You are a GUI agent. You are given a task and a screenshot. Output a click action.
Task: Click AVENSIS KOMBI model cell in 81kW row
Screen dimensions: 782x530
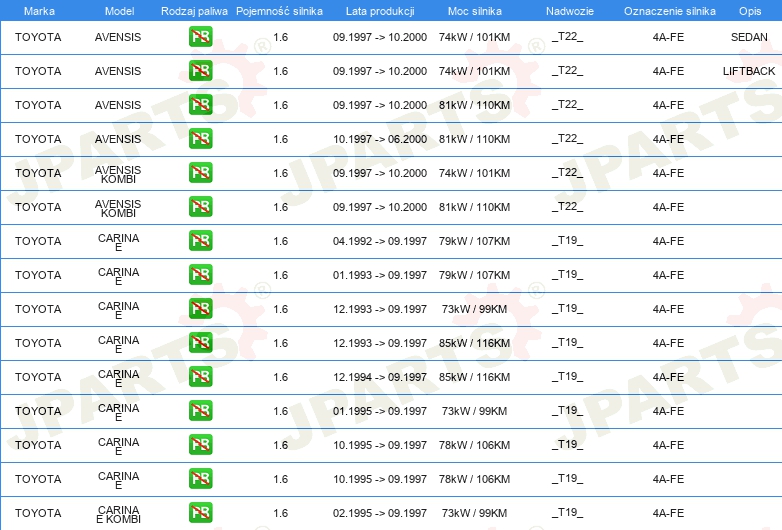pyautogui.click(x=118, y=208)
